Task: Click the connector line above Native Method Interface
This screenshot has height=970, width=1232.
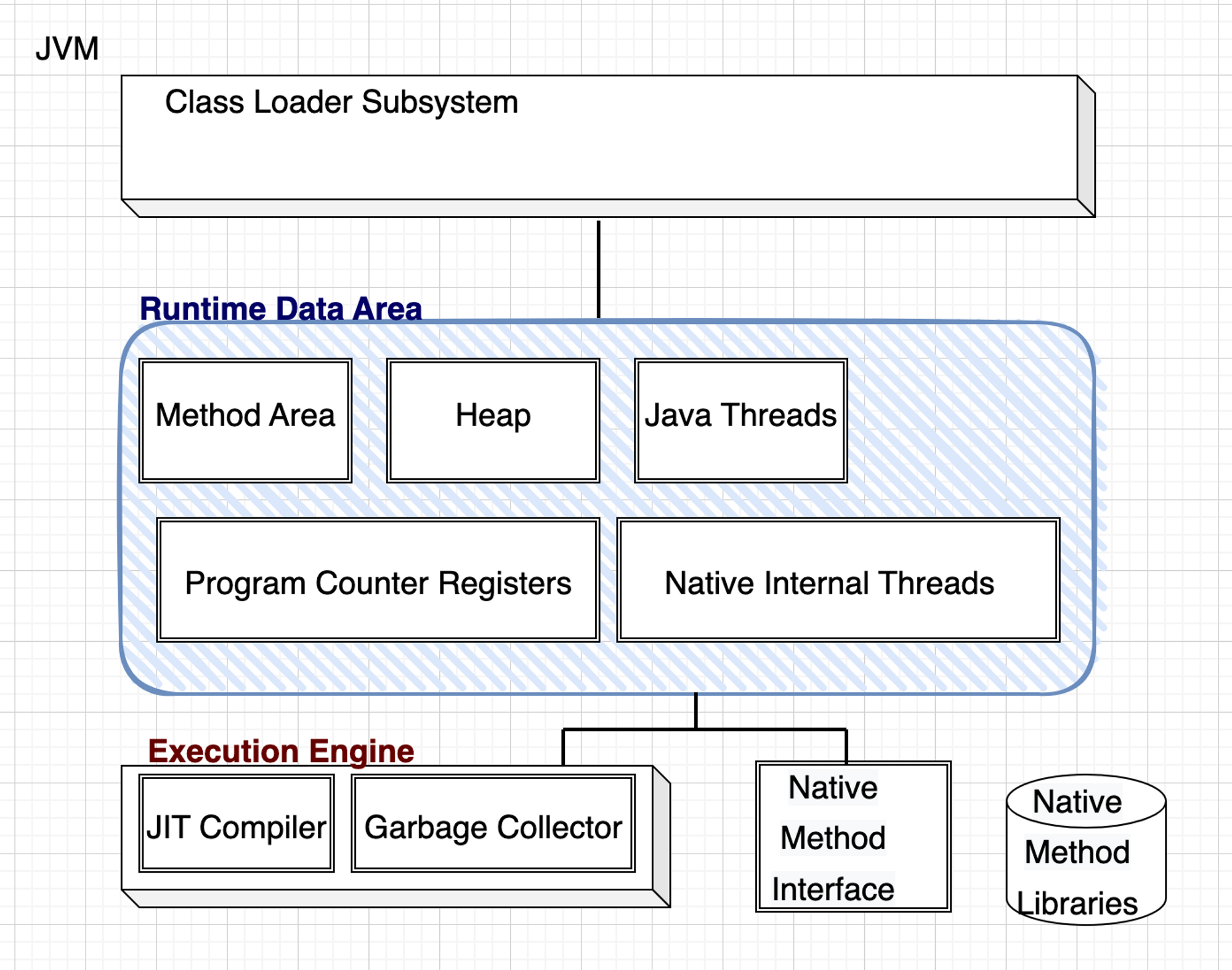Action: click(846, 745)
